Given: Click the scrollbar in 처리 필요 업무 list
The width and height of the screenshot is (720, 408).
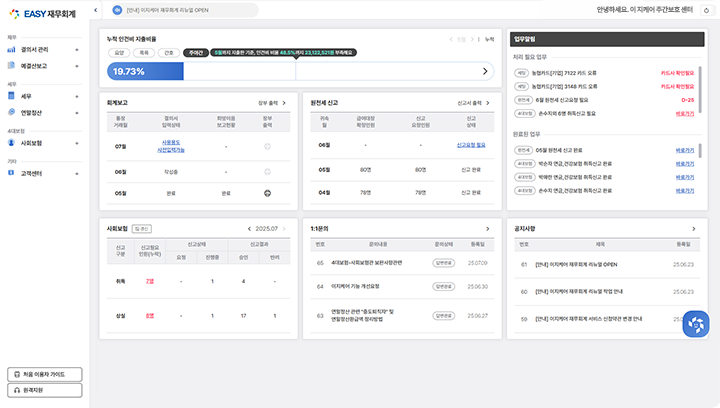Looking at the screenshot, I should [x=700, y=89].
